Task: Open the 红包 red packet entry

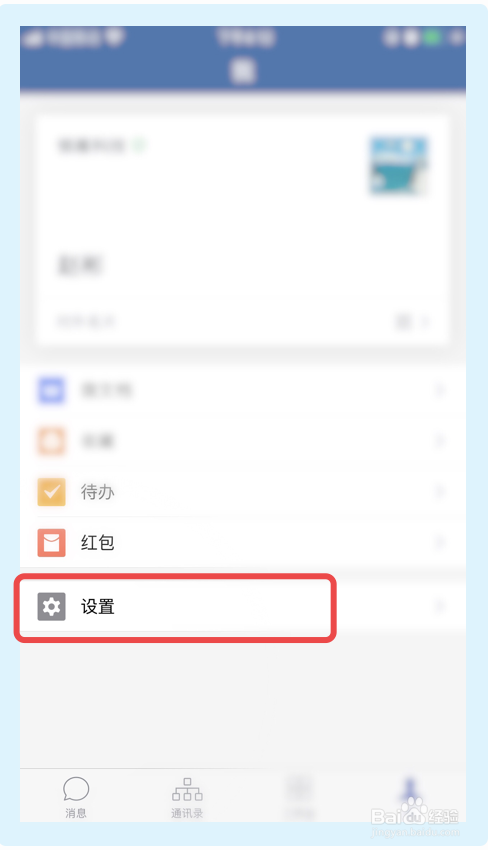Action: (x=243, y=543)
